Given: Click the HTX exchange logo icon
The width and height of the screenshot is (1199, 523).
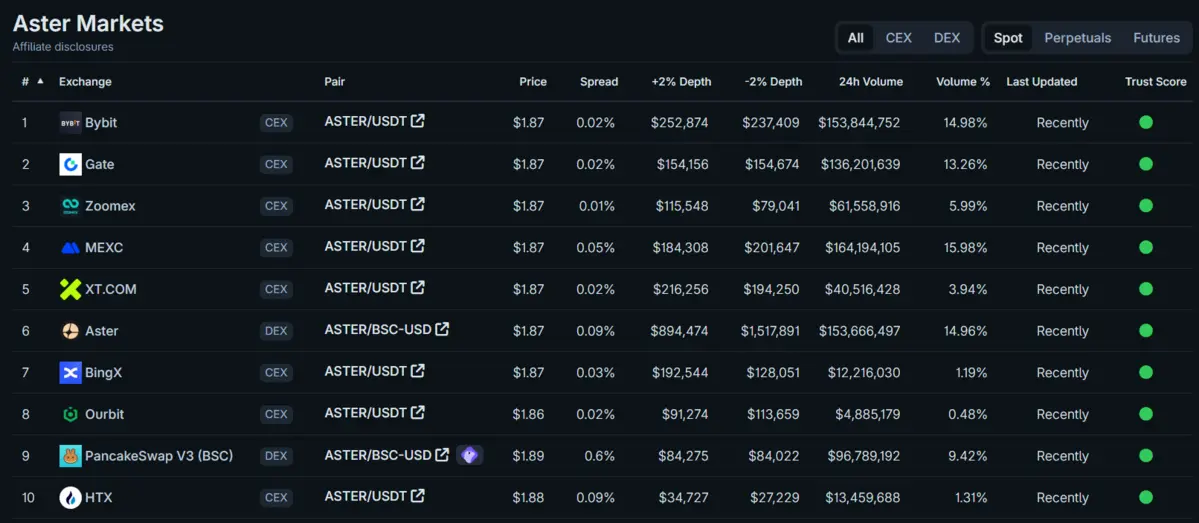Looking at the screenshot, I should click(x=70, y=497).
